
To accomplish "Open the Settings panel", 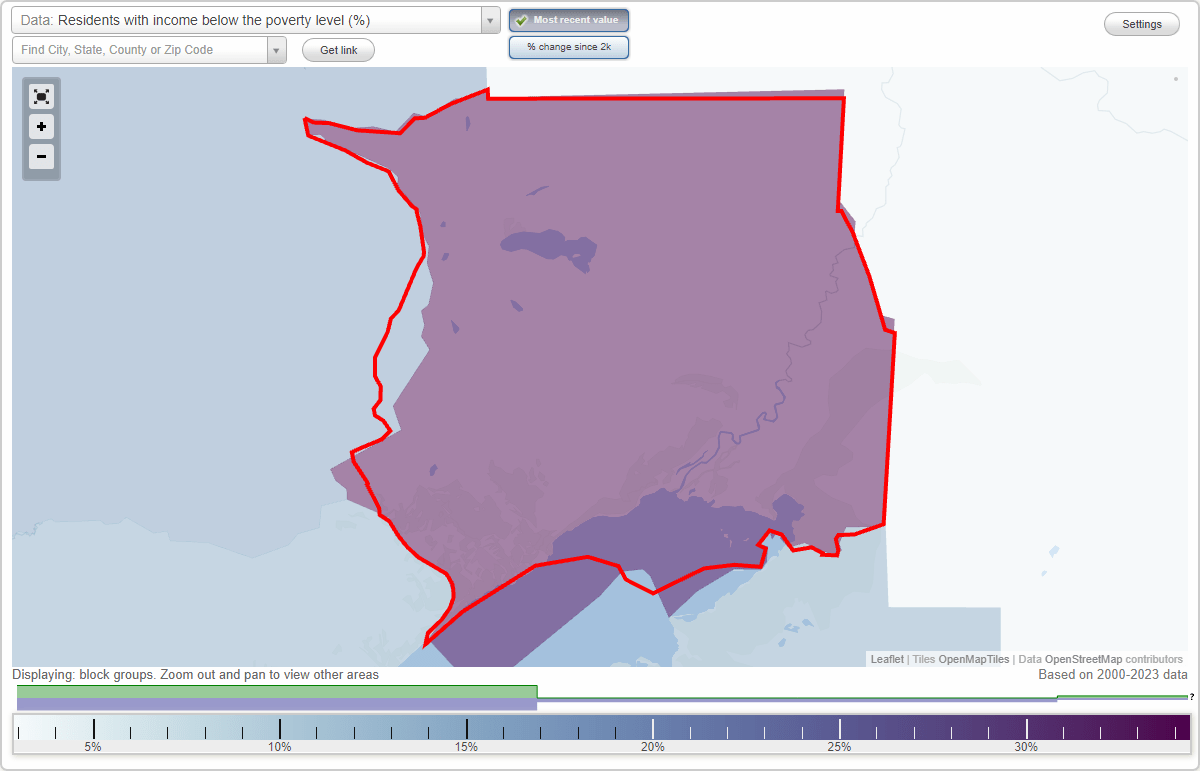I will click(x=1141, y=23).
